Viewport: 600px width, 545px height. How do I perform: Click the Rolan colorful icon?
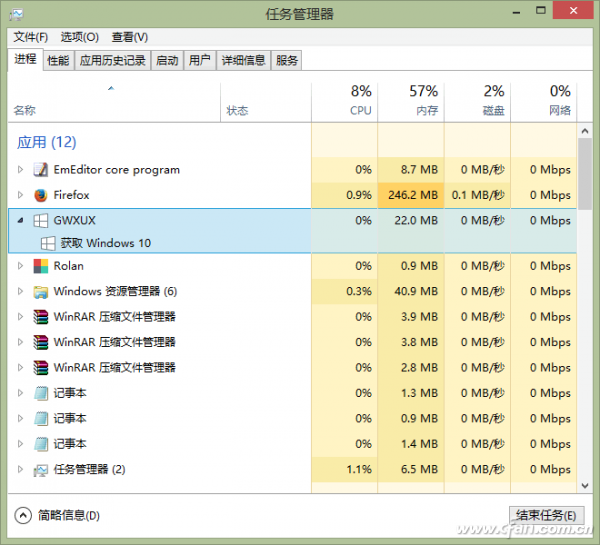coord(41,266)
